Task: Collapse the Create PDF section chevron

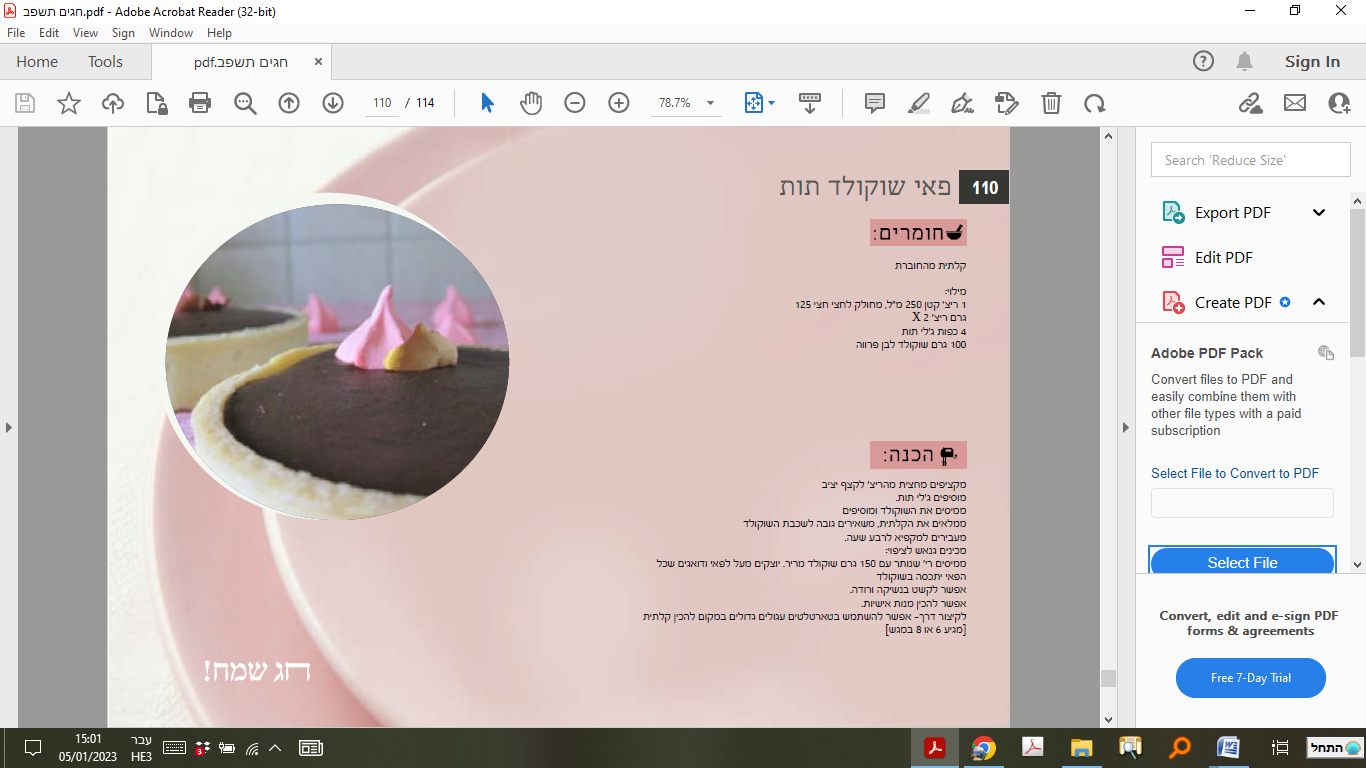Action: tap(1319, 302)
